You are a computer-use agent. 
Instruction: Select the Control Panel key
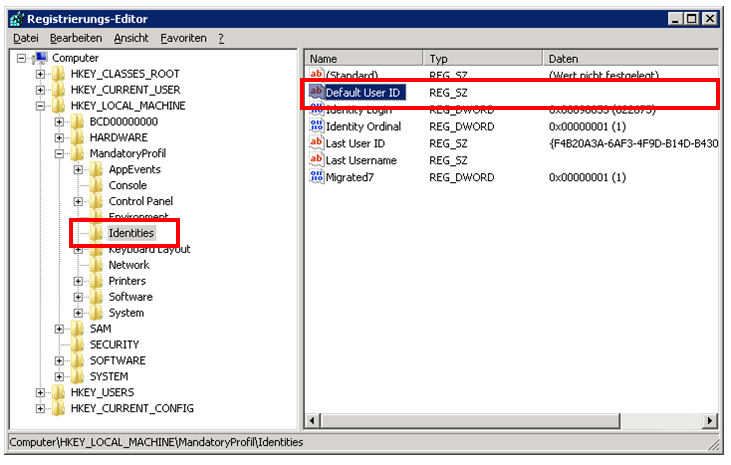click(140, 201)
